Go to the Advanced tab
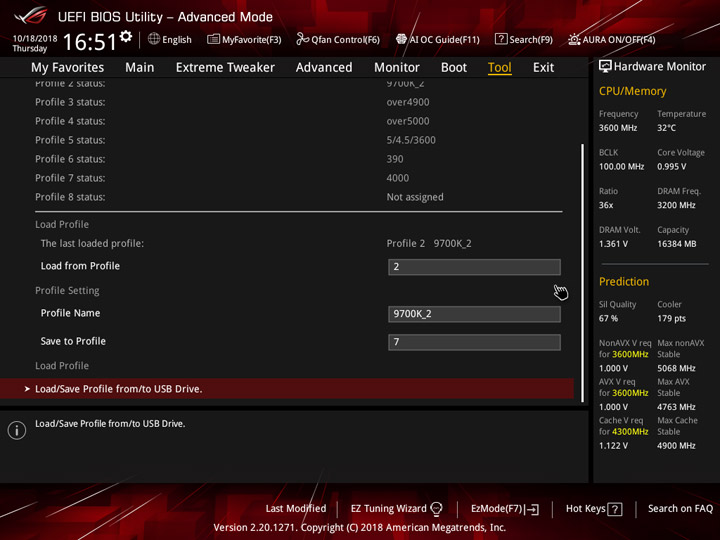Image resolution: width=720 pixels, height=540 pixels. tap(324, 68)
